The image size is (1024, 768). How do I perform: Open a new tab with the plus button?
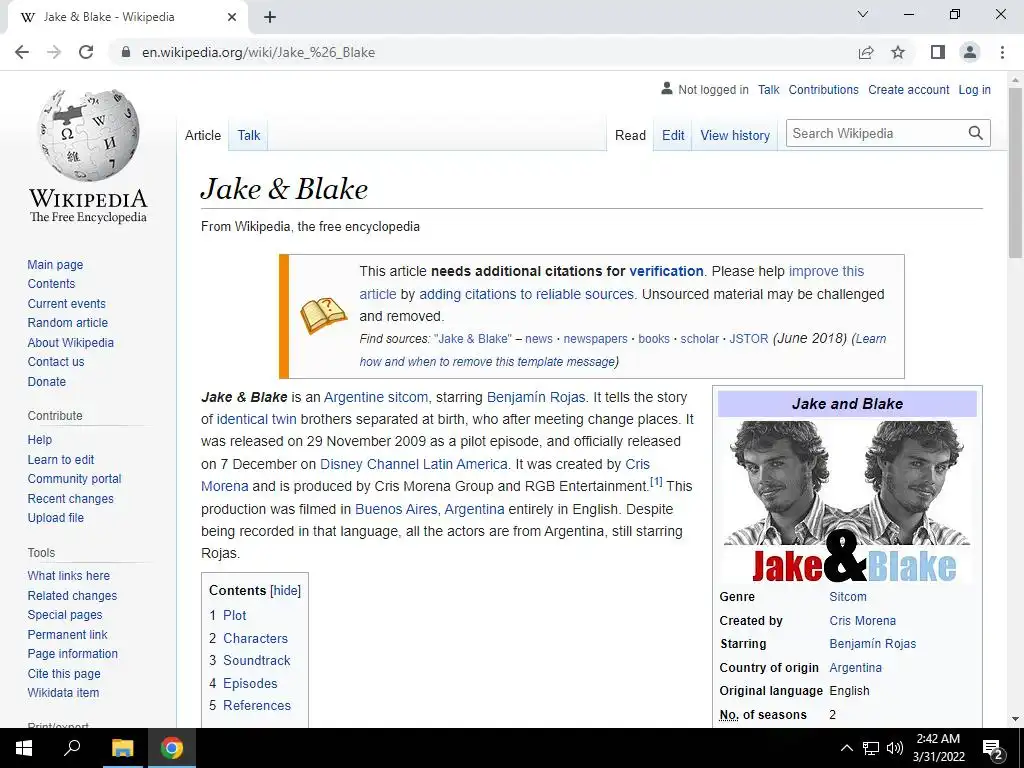pyautogui.click(x=270, y=17)
